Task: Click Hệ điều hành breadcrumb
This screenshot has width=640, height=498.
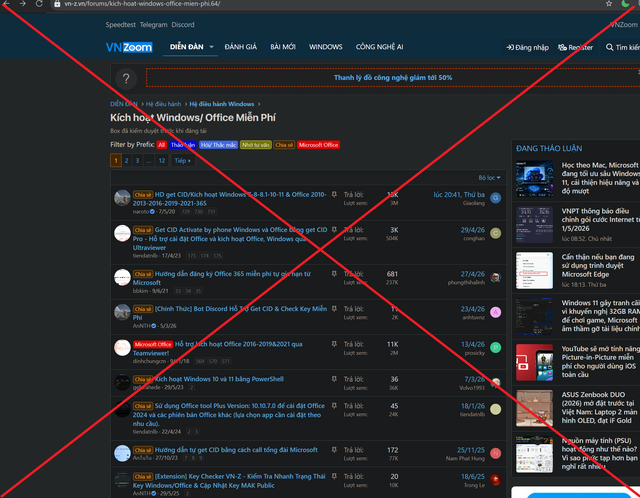Action: [163, 104]
